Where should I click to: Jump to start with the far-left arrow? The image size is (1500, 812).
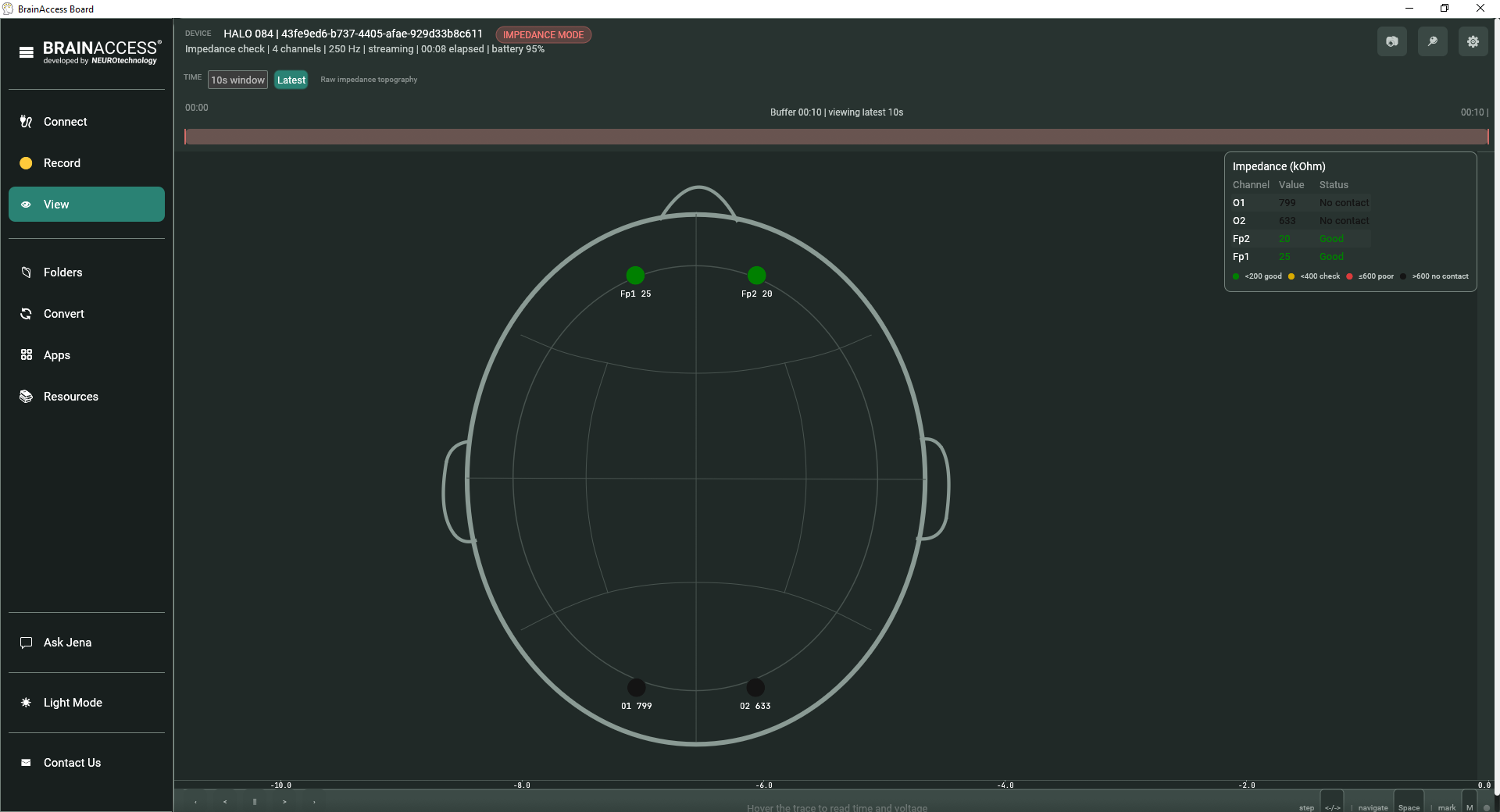pyautogui.click(x=195, y=802)
